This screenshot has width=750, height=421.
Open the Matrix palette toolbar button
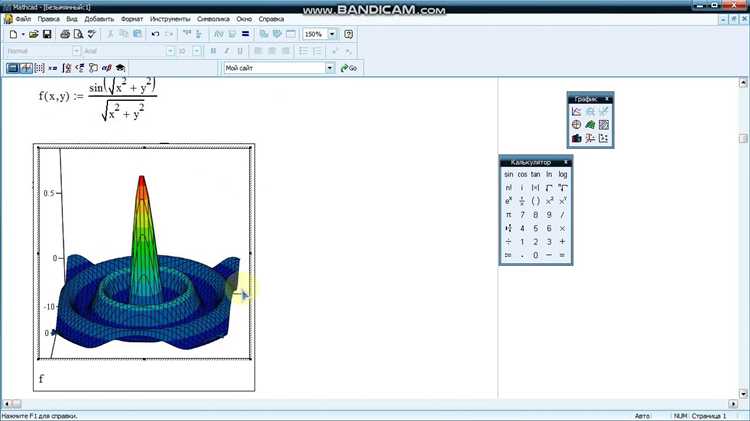[x=40, y=68]
